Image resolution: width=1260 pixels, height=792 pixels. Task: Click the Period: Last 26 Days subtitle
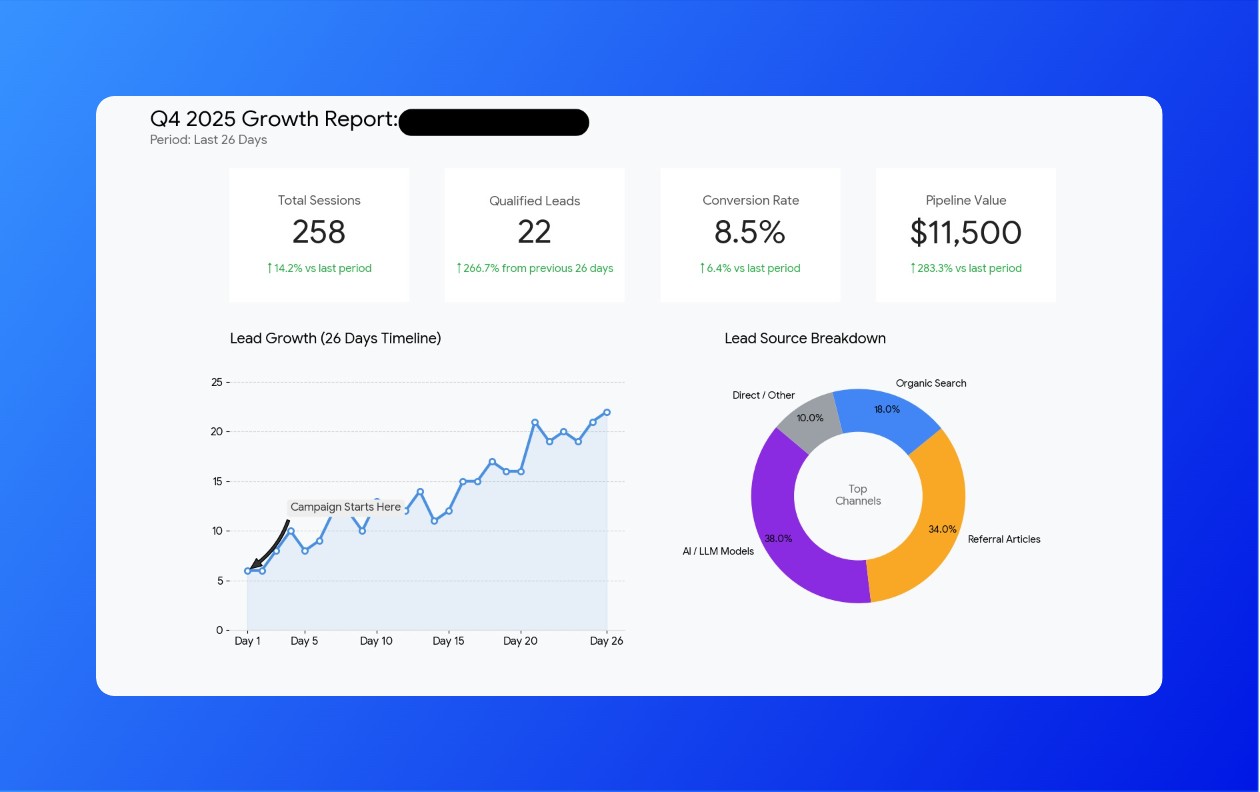(x=208, y=140)
